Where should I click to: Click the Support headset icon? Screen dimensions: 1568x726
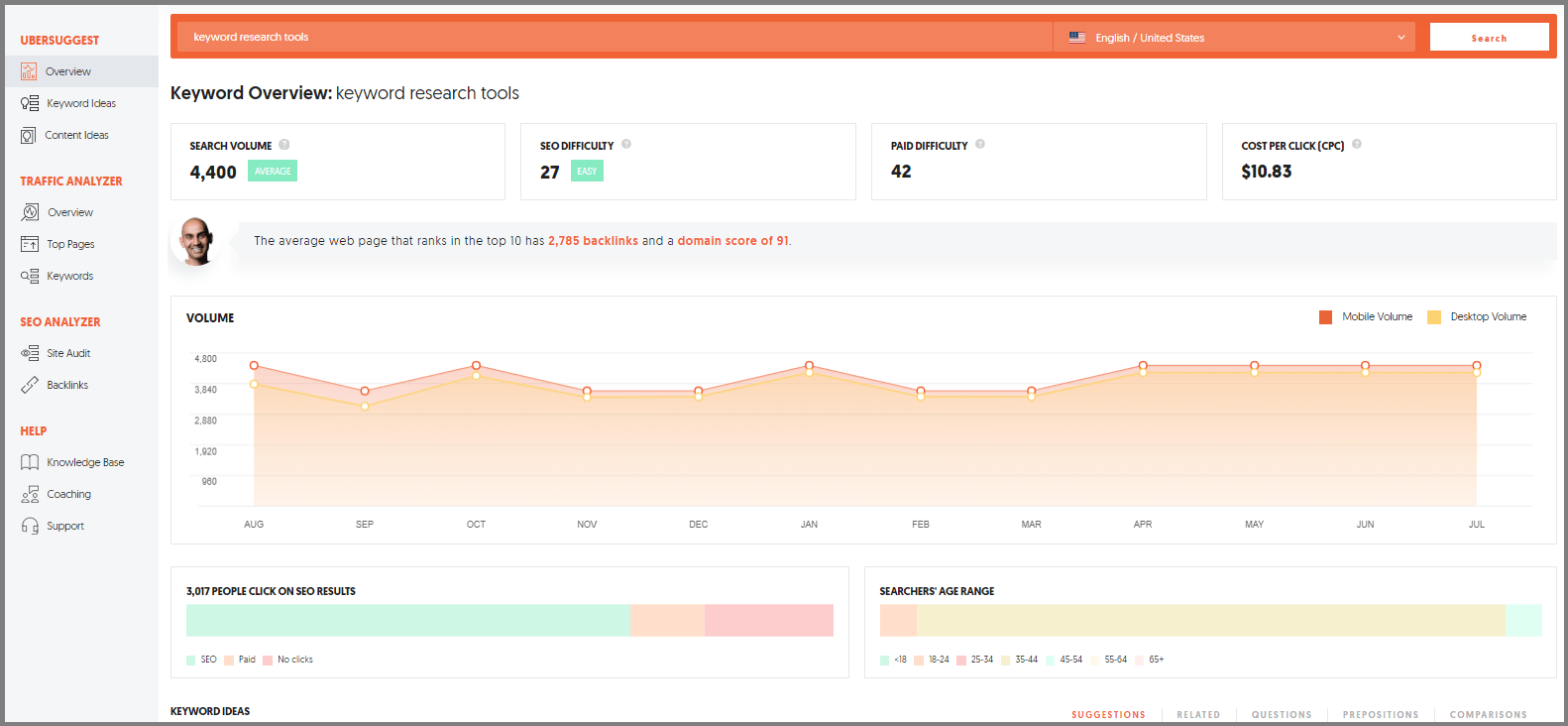30,526
